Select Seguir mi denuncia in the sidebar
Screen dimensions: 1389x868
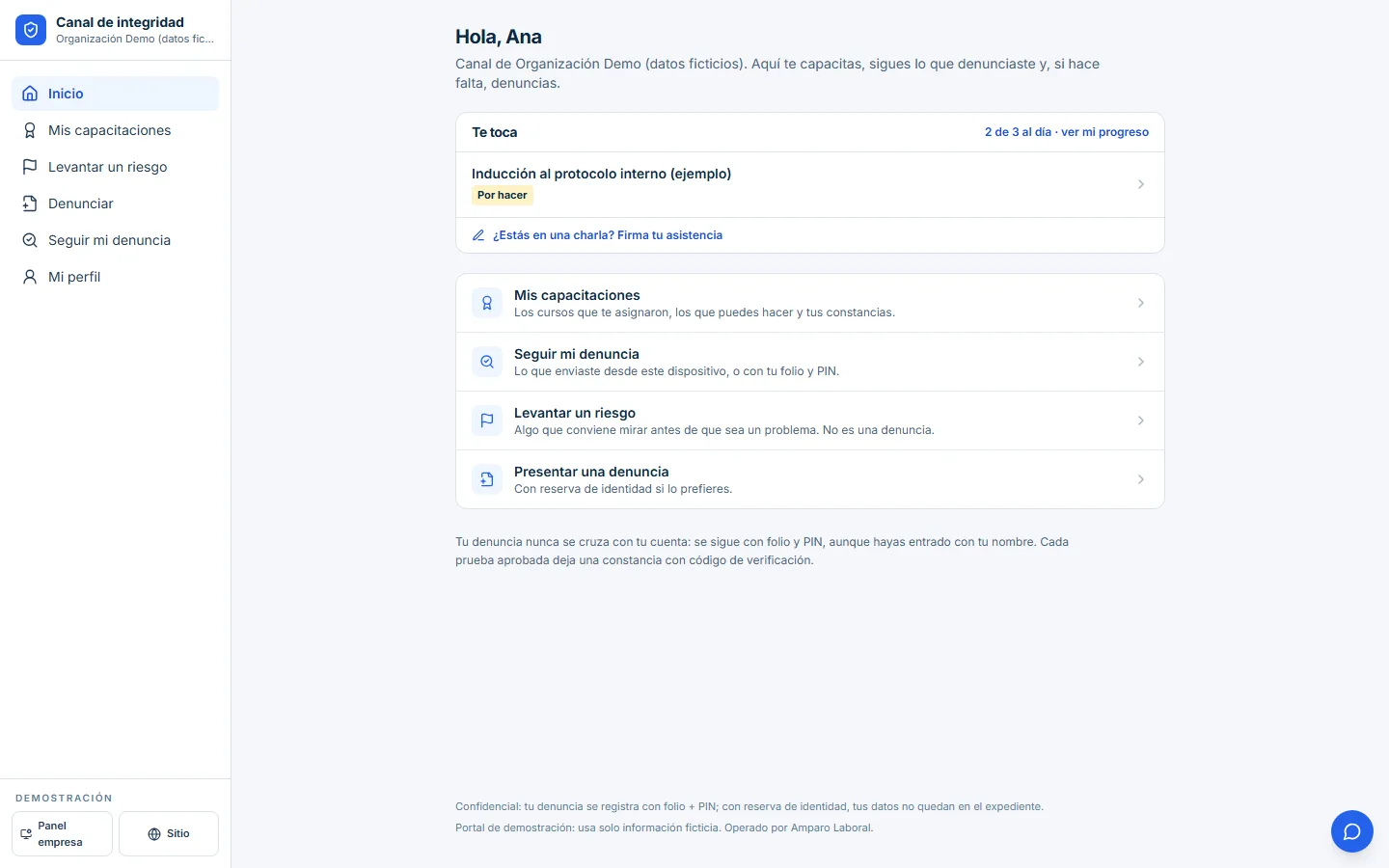coord(116,240)
